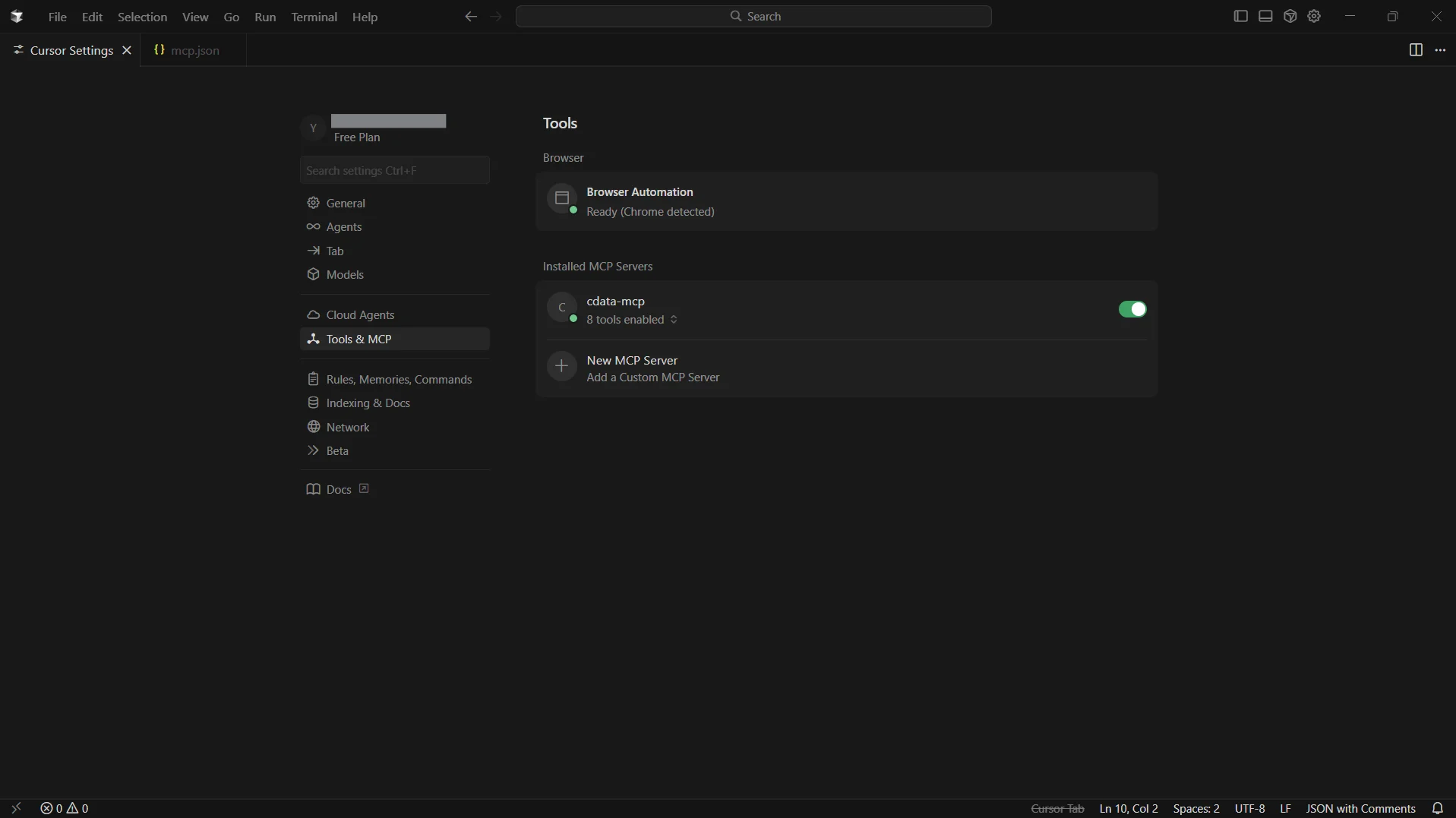Split the editor right
Screen dimensions: 1456x818
(1415, 50)
